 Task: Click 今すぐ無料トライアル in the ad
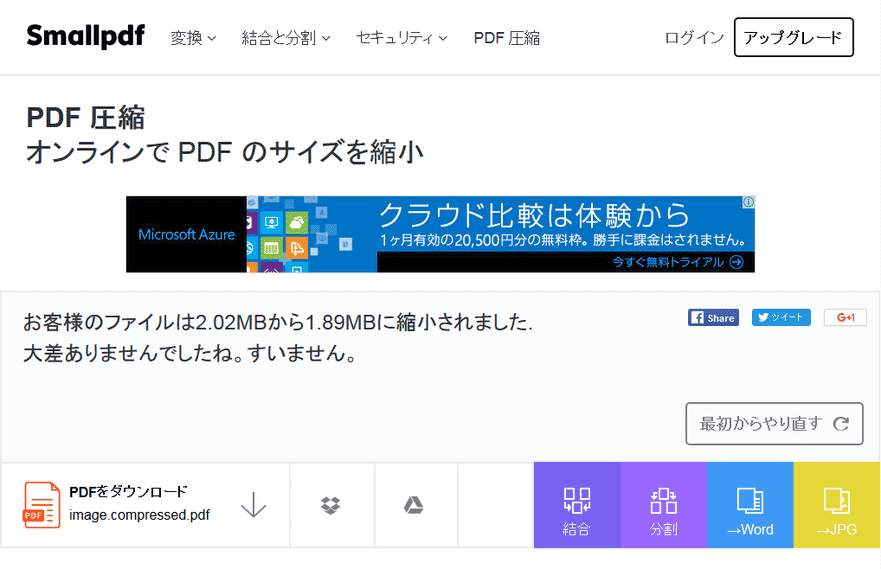[678, 262]
